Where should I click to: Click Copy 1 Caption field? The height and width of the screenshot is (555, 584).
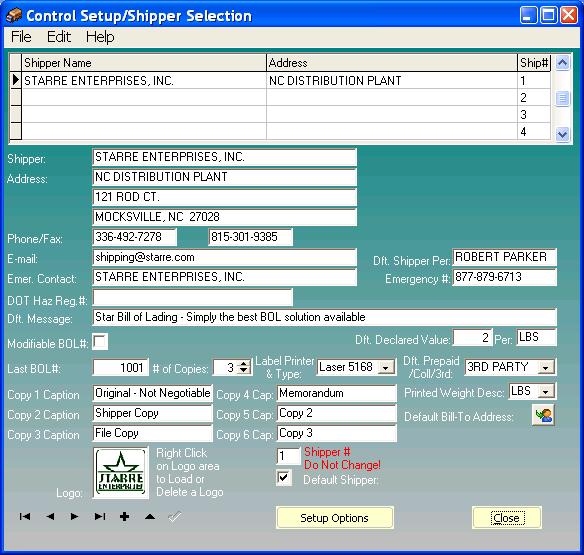coord(152,393)
